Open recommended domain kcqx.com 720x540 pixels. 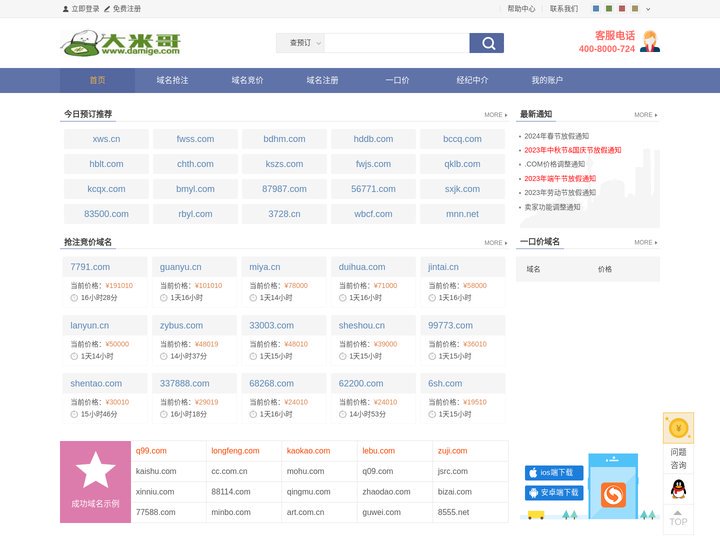tap(107, 189)
